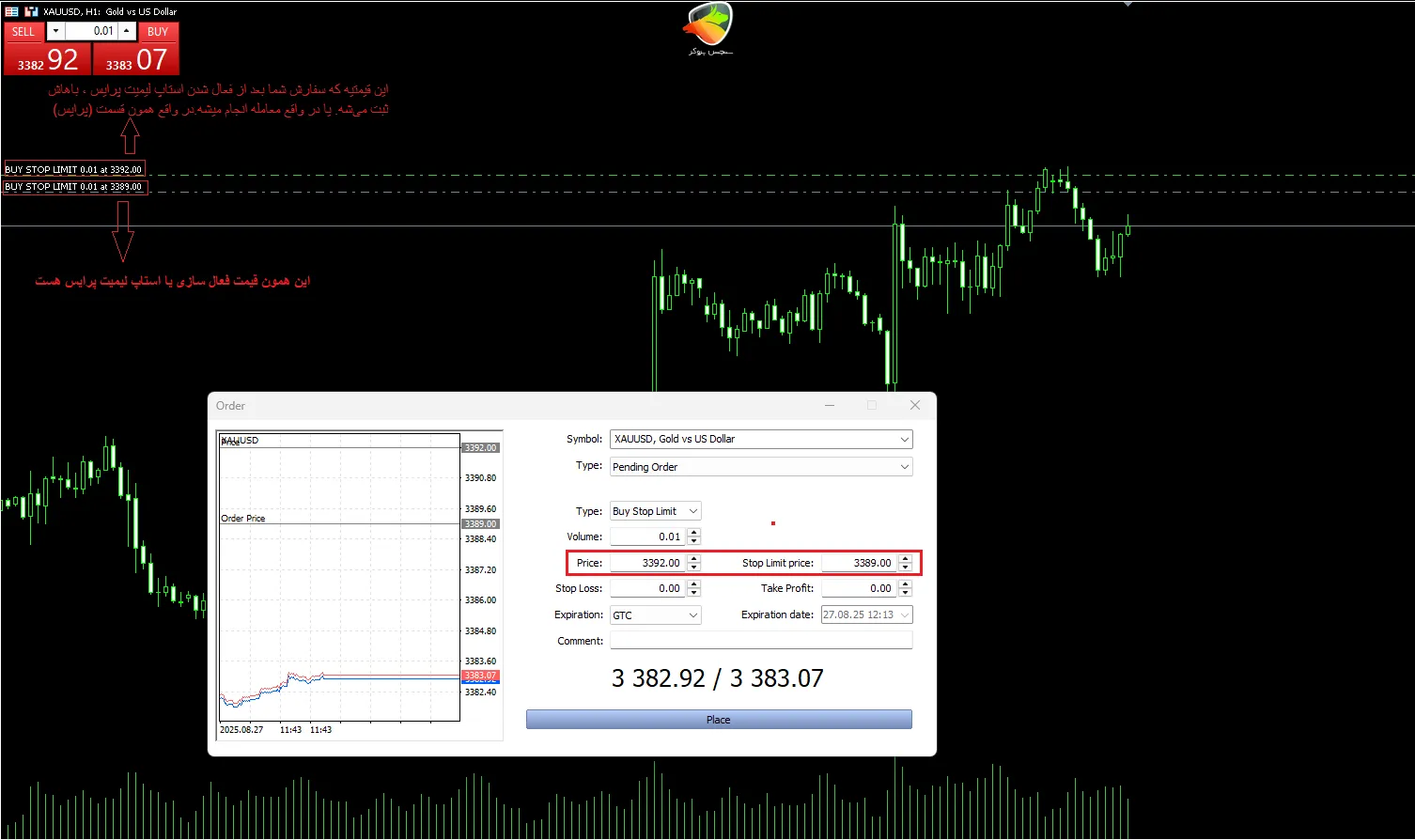This screenshot has width=1415, height=840.
Task: Click the empty Comment input field
Action: tap(761, 640)
